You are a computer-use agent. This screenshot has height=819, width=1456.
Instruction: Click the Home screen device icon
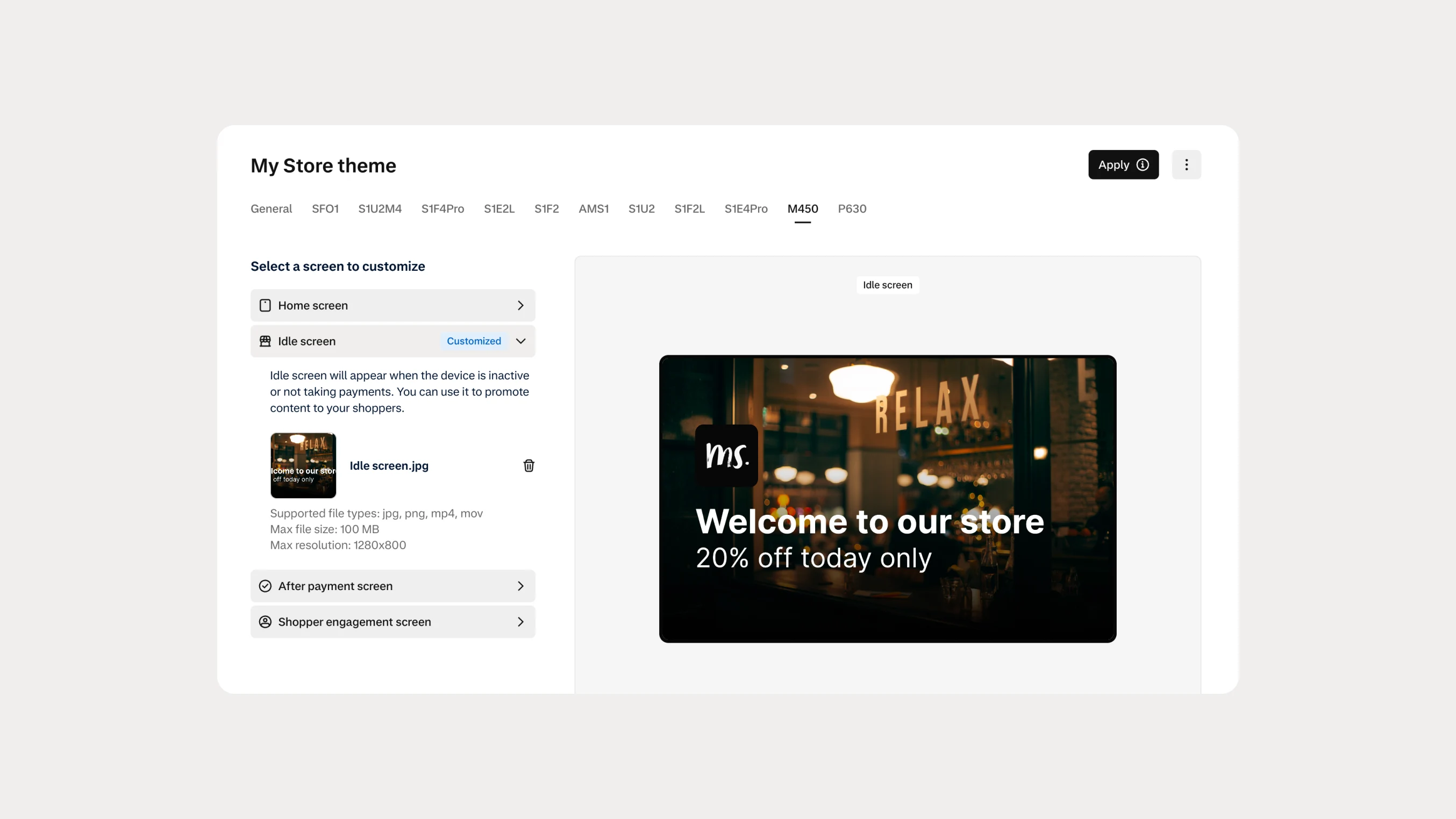[x=265, y=306]
